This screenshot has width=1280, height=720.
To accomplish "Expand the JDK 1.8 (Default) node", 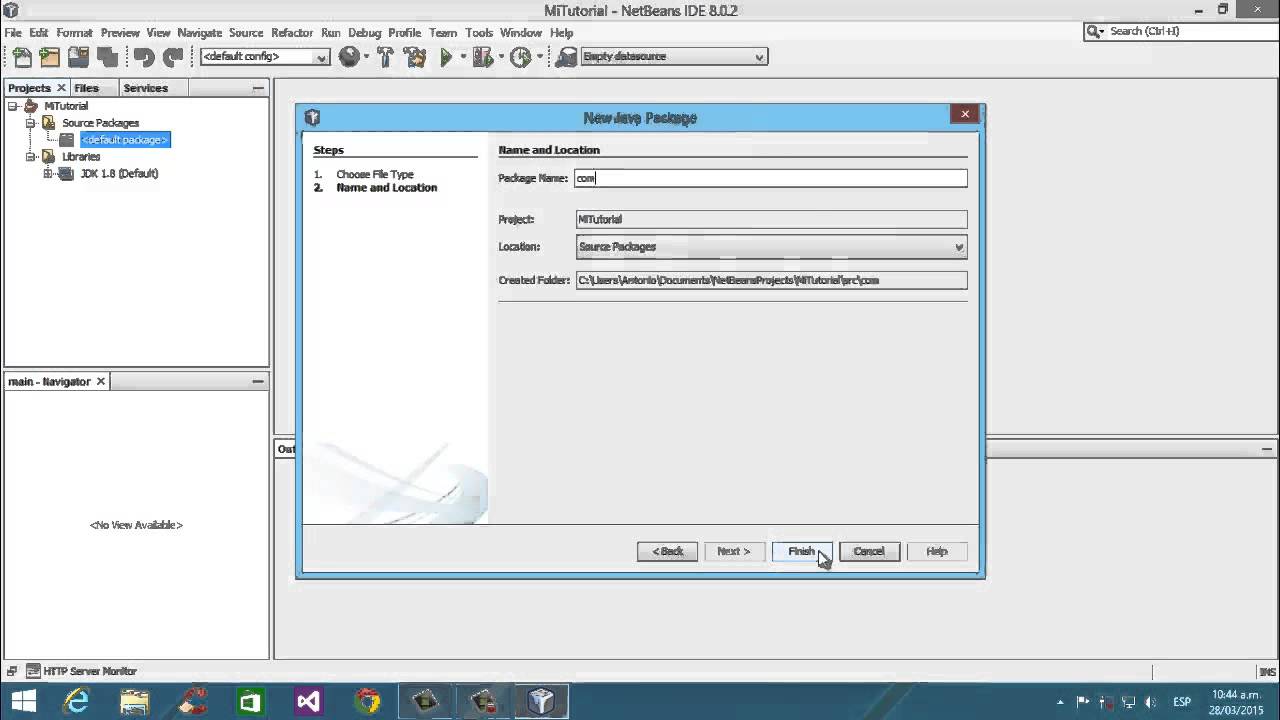I will pos(48,174).
